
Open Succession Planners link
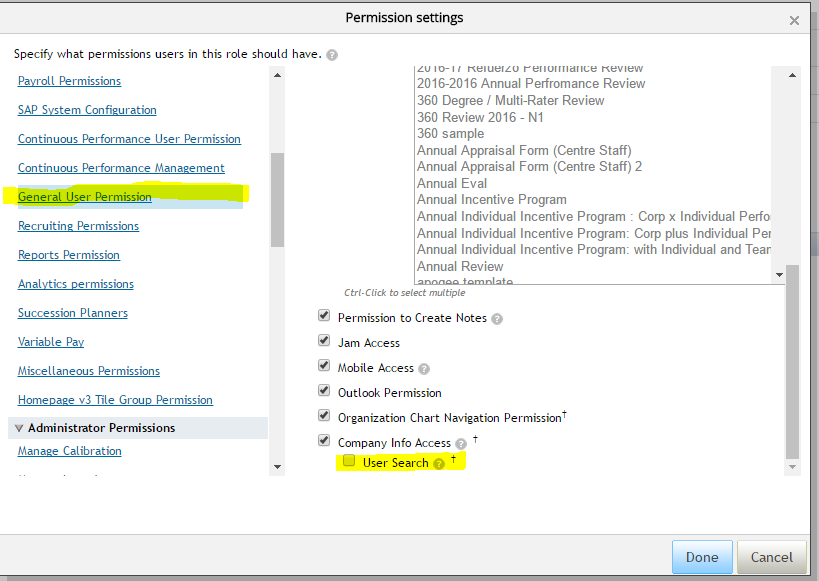click(73, 313)
